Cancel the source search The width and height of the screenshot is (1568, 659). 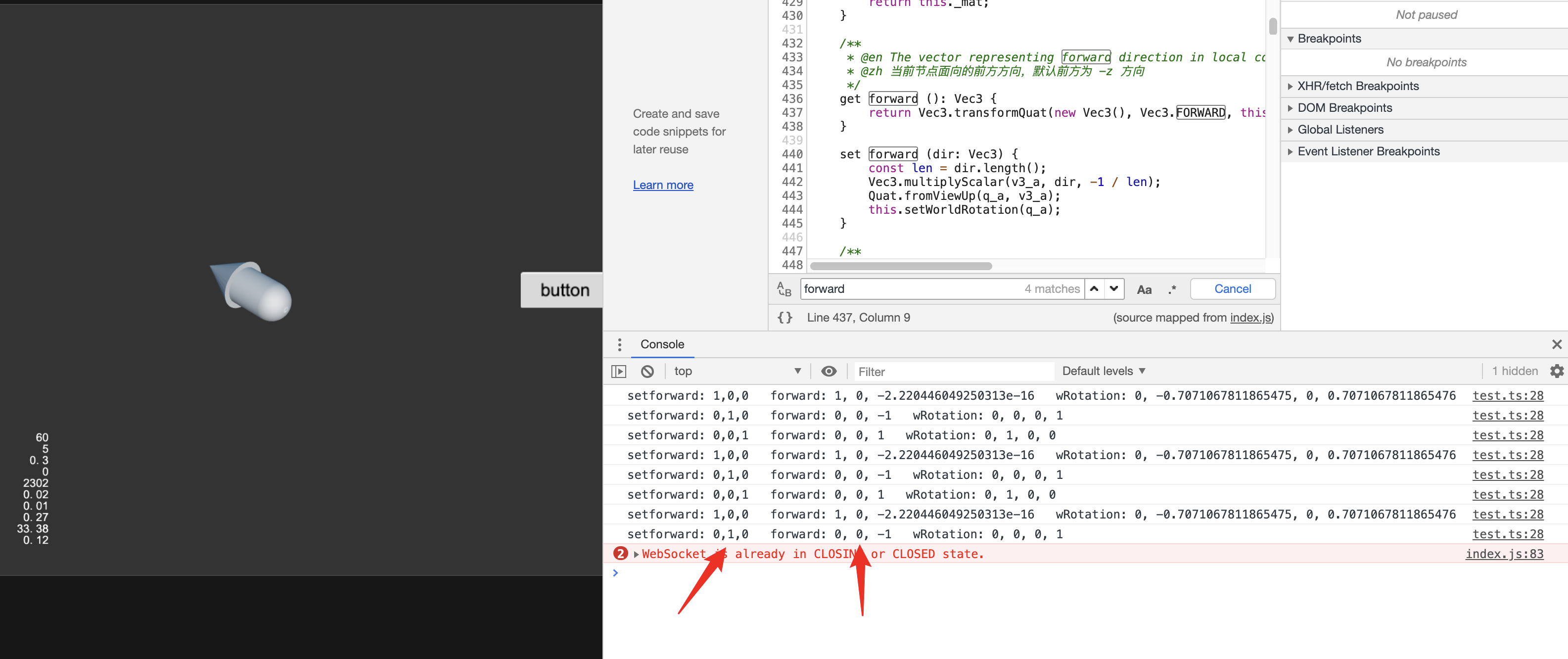click(1232, 289)
